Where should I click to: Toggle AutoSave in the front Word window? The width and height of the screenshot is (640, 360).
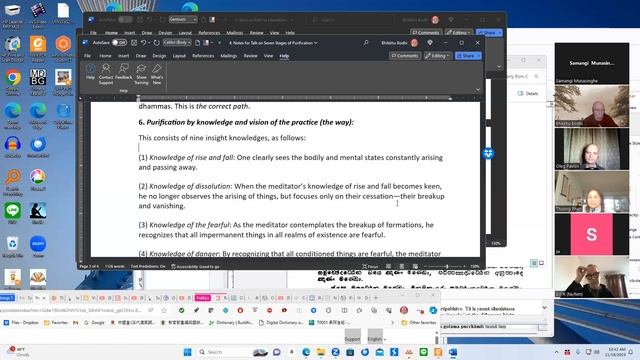[x=119, y=42]
